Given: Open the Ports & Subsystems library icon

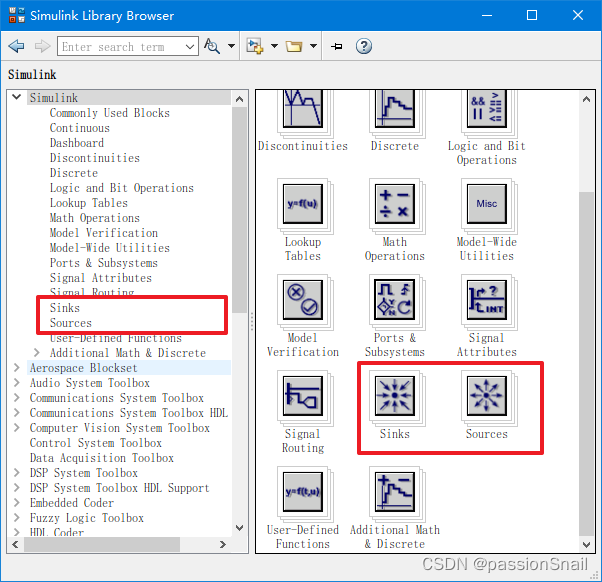Looking at the screenshot, I should tap(395, 300).
